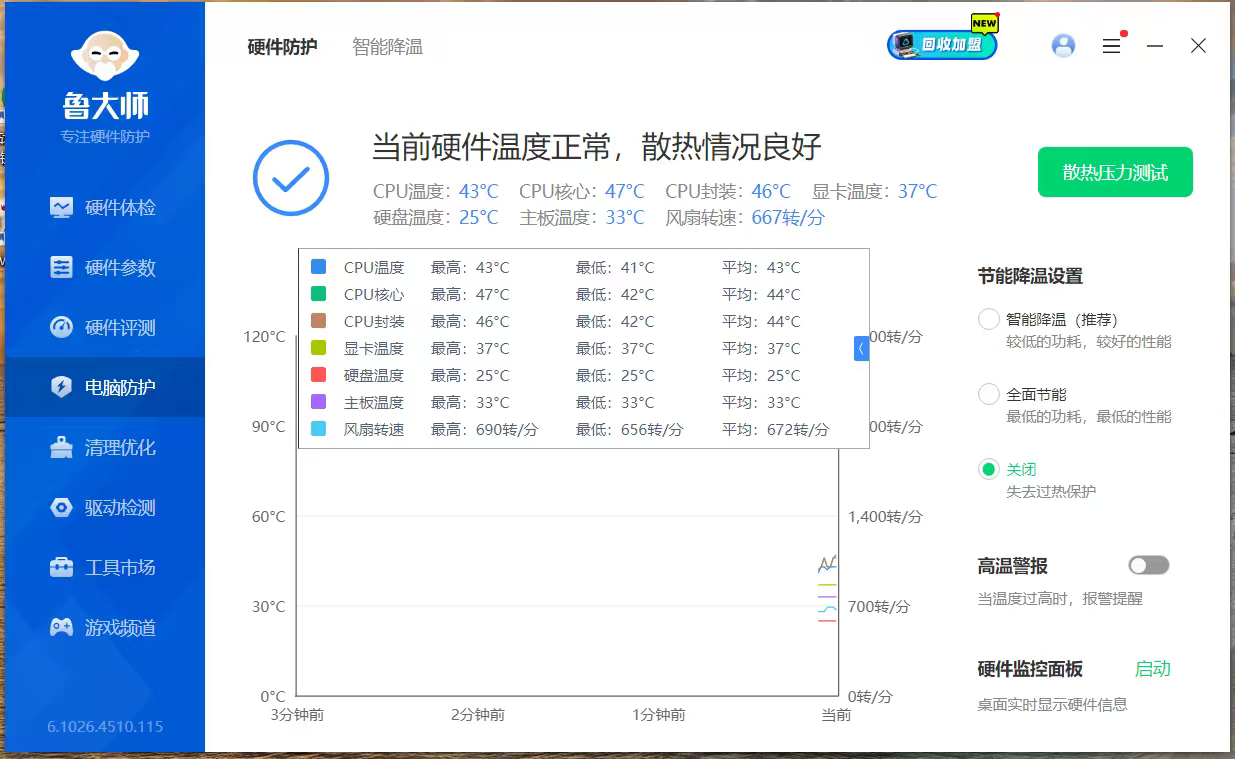Viewport: 1235px width, 759px height.
Task: Click the 回收加盟 promotion banner icon
Action: tap(941, 45)
